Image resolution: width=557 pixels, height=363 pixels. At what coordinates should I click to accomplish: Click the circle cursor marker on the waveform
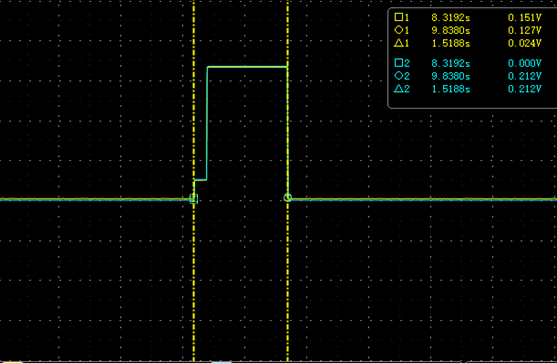[288, 198]
